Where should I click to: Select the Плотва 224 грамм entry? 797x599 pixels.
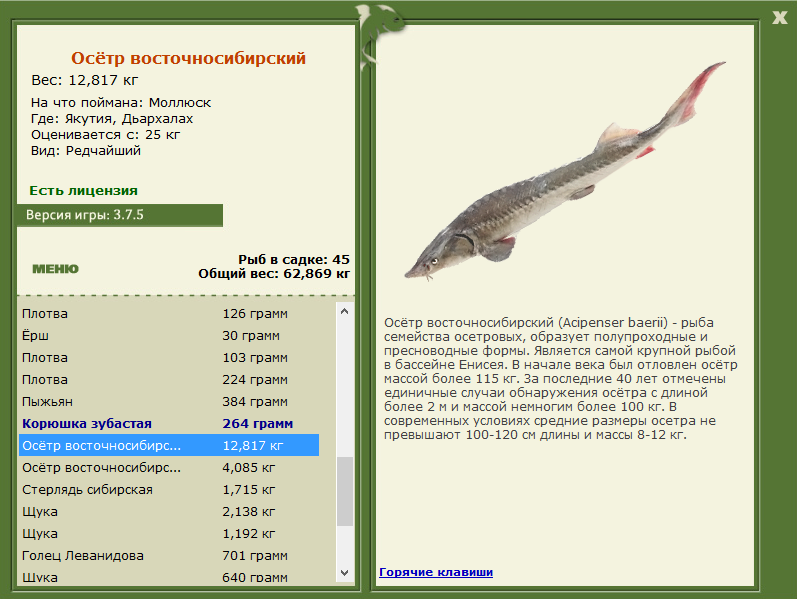click(x=169, y=379)
